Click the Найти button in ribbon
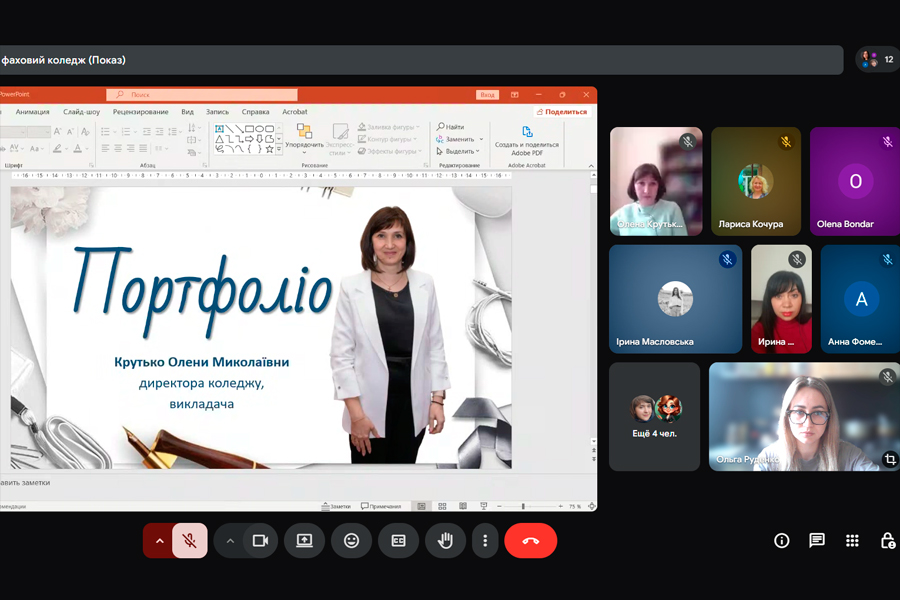Viewport: 900px width, 600px height. click(451, 127)
